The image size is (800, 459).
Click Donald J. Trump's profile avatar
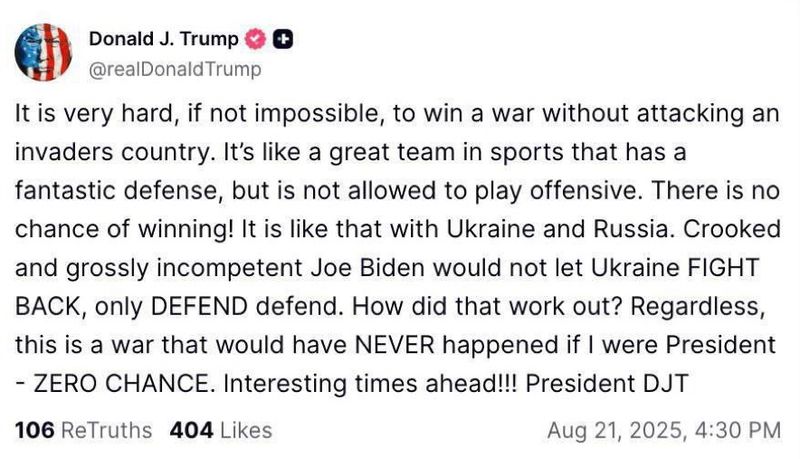[44, 51]
